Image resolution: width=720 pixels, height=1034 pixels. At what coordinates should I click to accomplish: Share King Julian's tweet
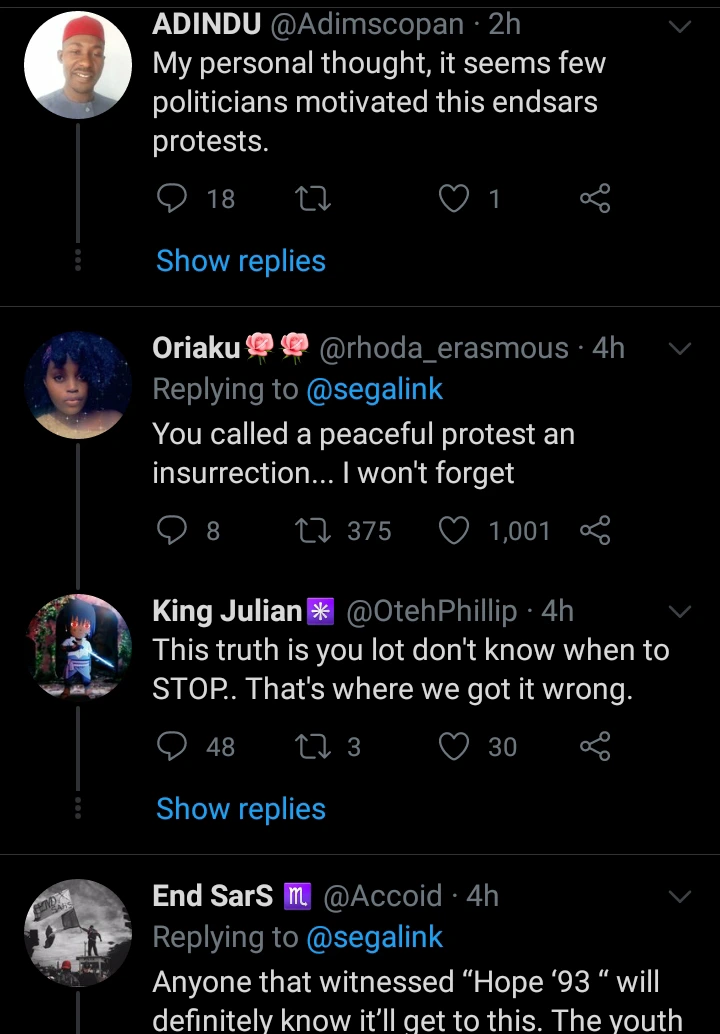click(x=595, y=746)
